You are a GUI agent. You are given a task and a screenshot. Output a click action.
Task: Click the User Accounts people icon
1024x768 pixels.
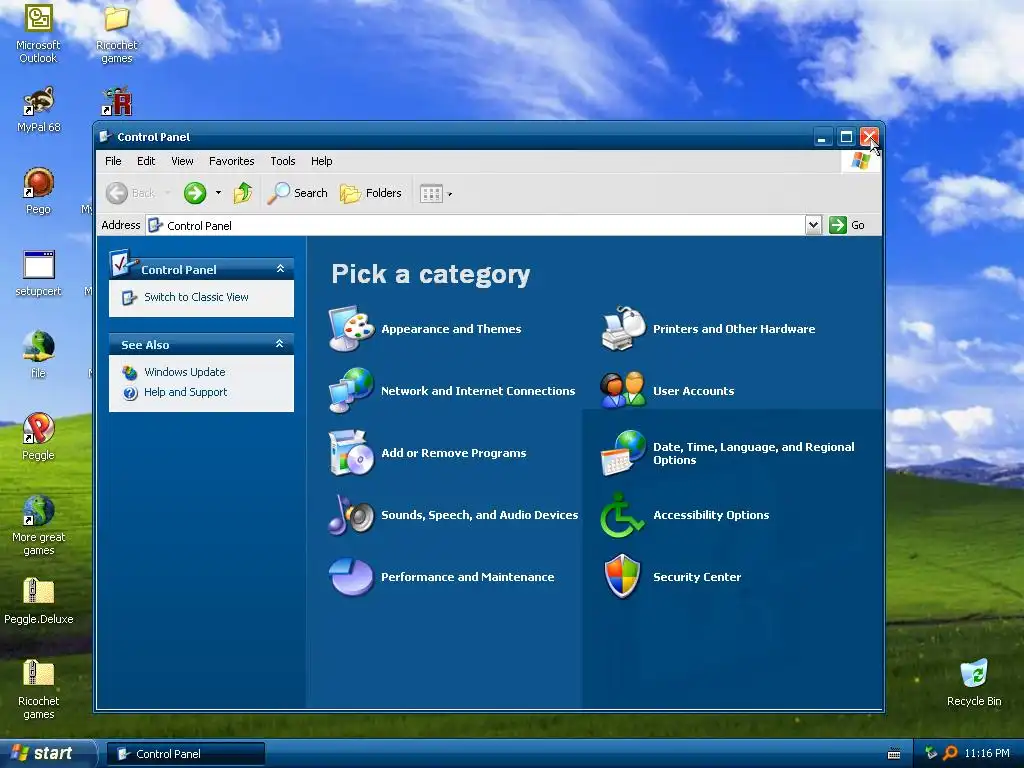tap(623, 391)
